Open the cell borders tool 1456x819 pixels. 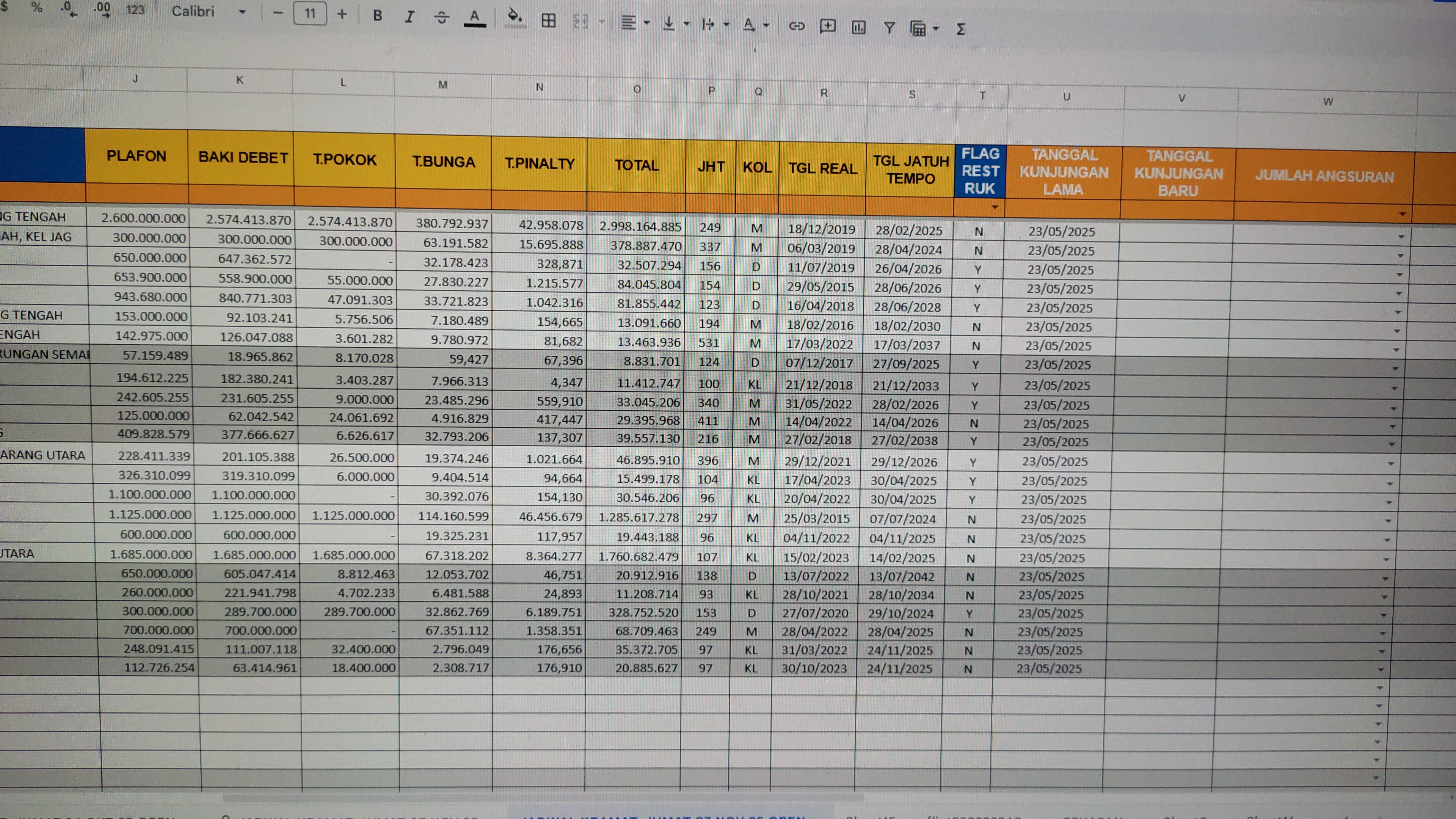(x=548, y=21)
